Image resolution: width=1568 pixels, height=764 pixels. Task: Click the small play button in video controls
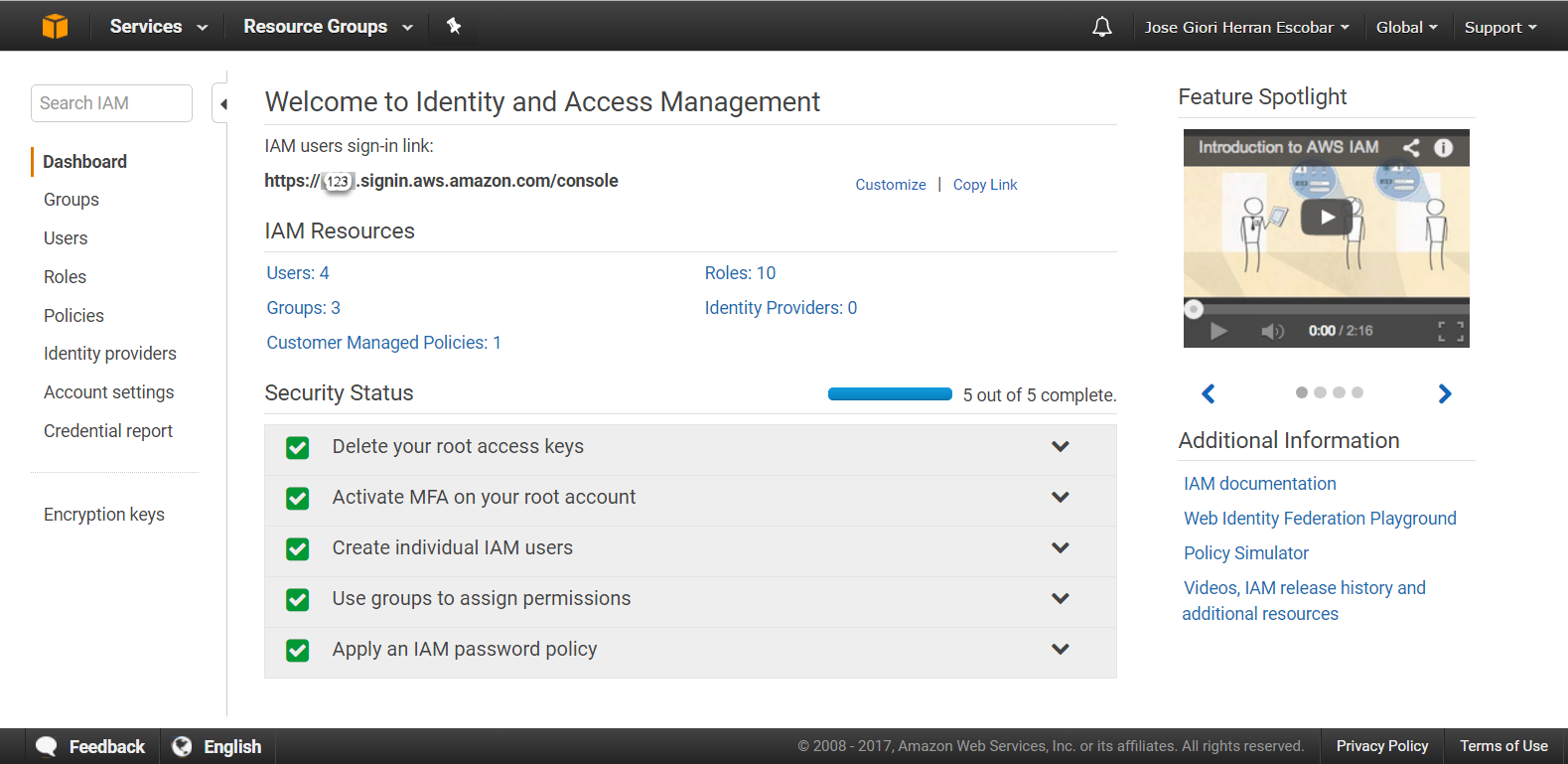[1218, 331]
